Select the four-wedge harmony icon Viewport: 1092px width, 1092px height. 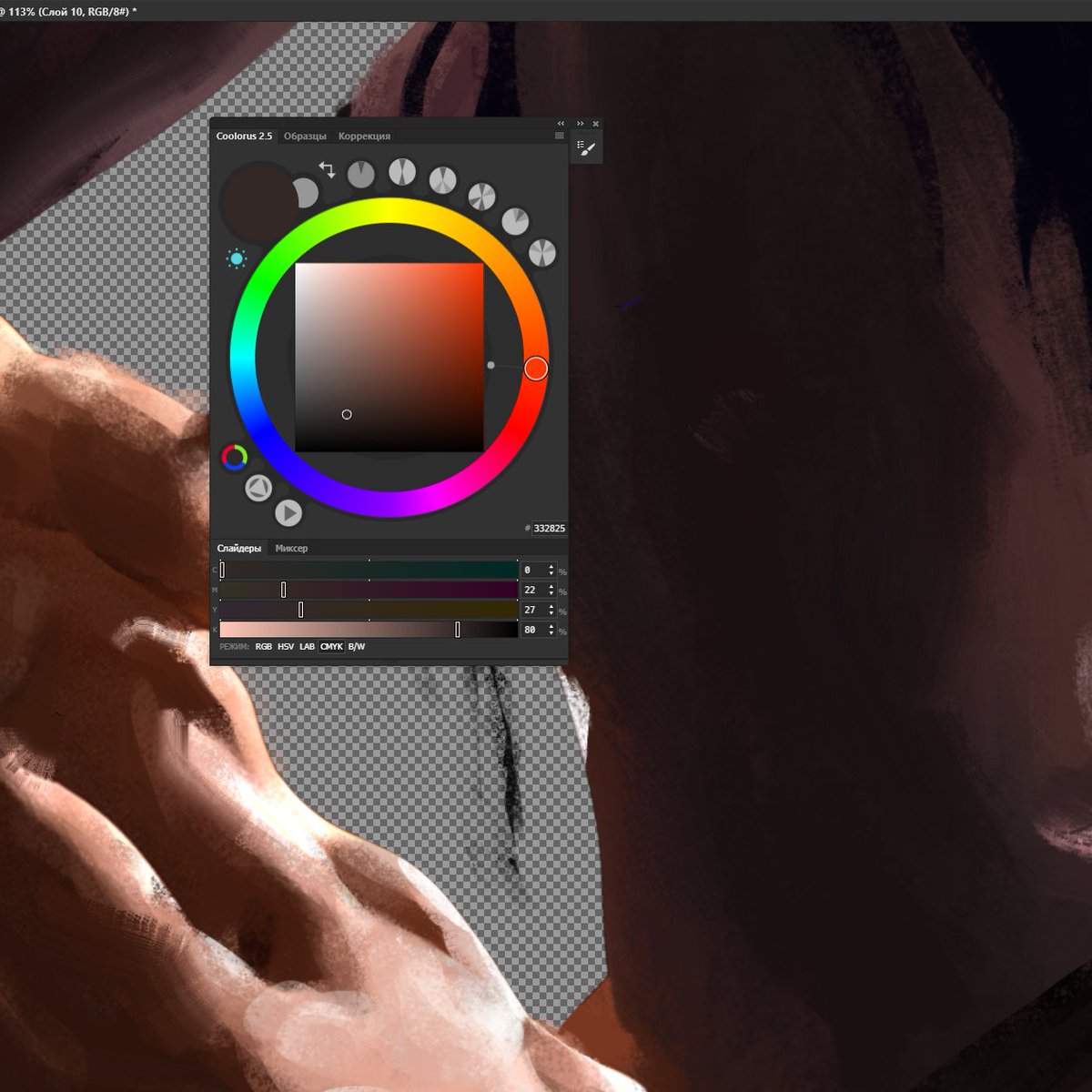pyautogui.click(x=481, y=197)
